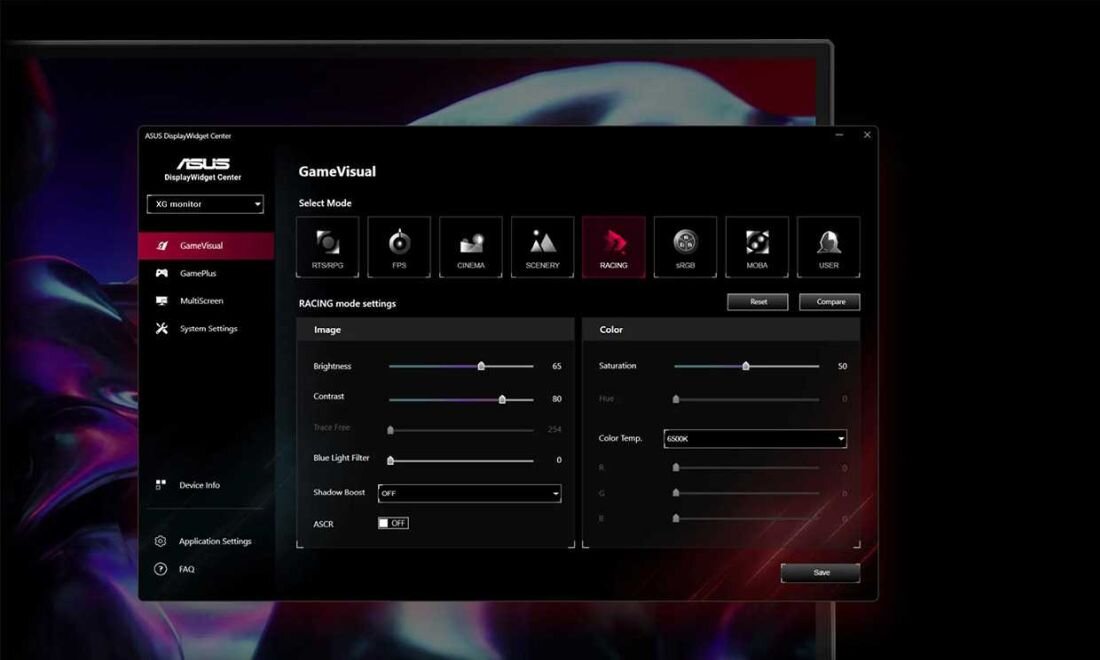
Task: Select the FPS GameVisual mode
Action: [399, 246]
